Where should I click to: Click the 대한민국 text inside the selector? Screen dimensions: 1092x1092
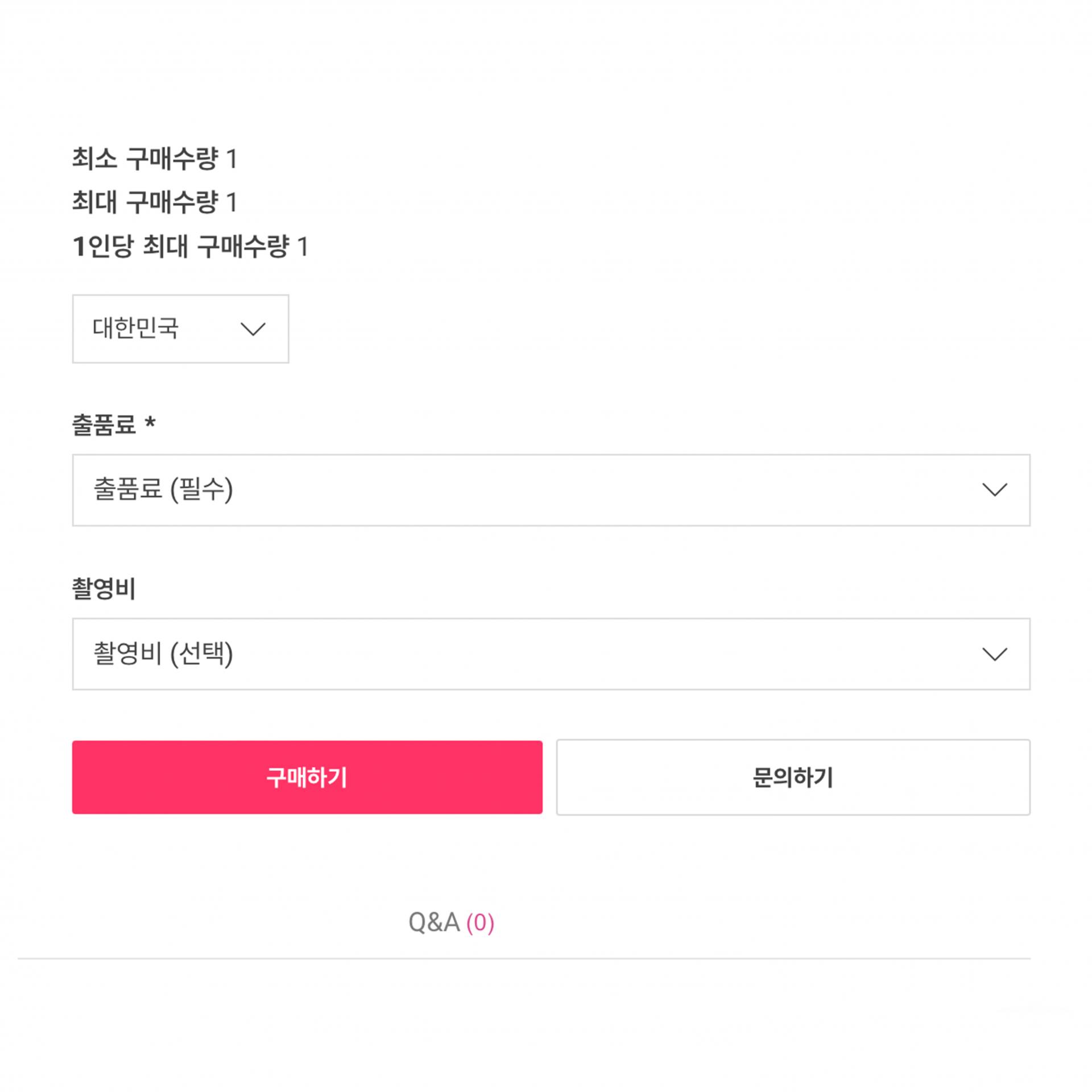[x=135, y=328]
